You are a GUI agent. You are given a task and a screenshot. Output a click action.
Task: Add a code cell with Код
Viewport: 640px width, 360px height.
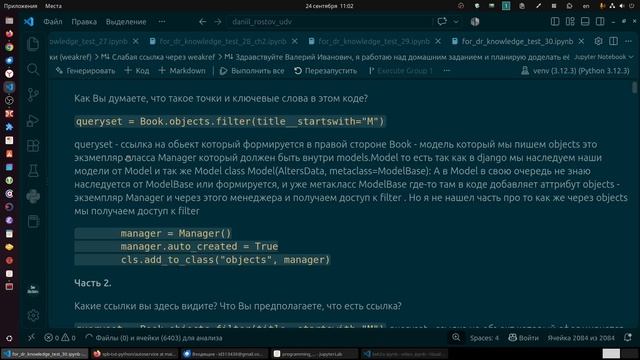(137, 71)
